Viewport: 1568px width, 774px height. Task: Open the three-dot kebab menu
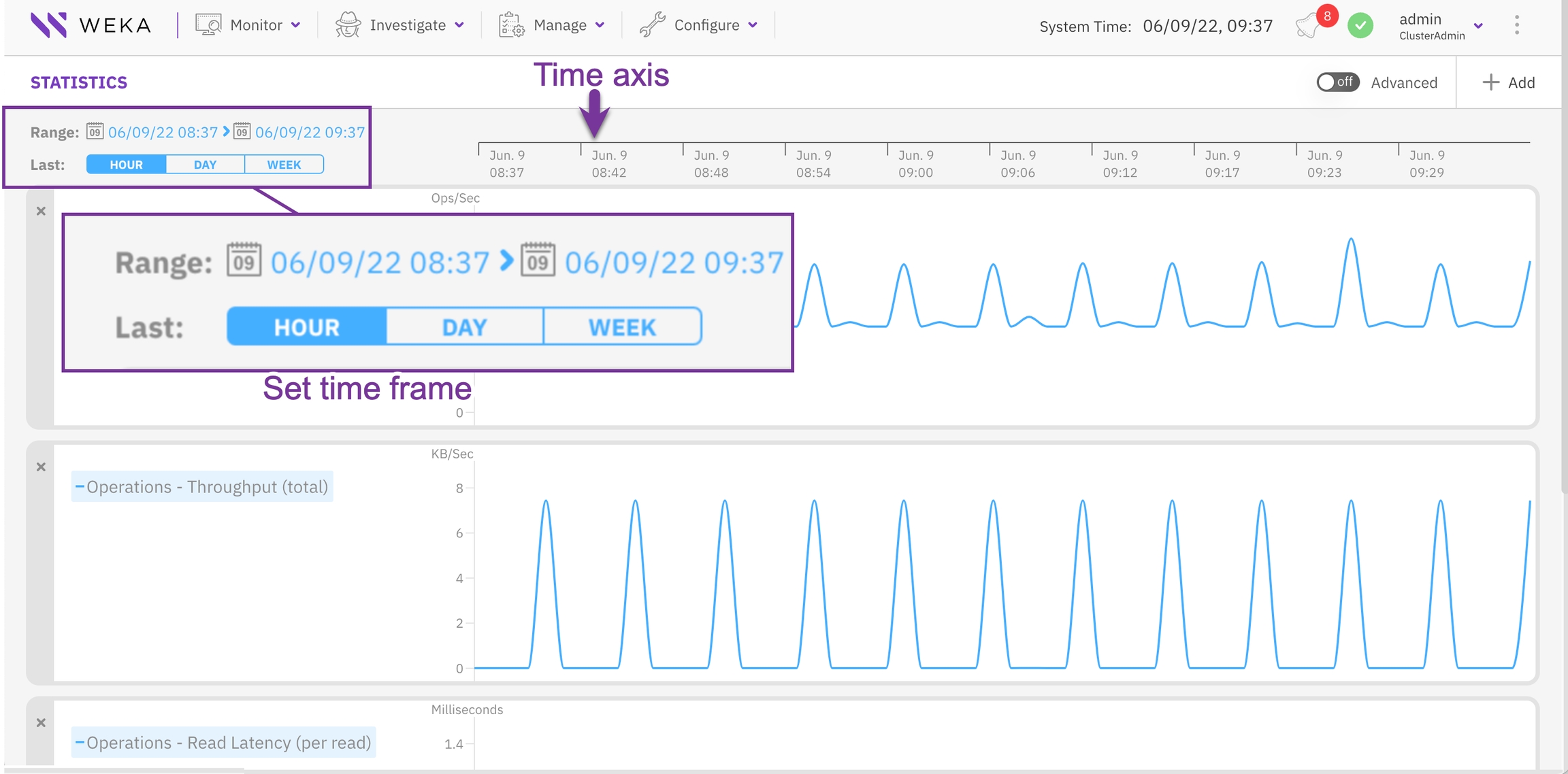click(x=1517, y=25)
